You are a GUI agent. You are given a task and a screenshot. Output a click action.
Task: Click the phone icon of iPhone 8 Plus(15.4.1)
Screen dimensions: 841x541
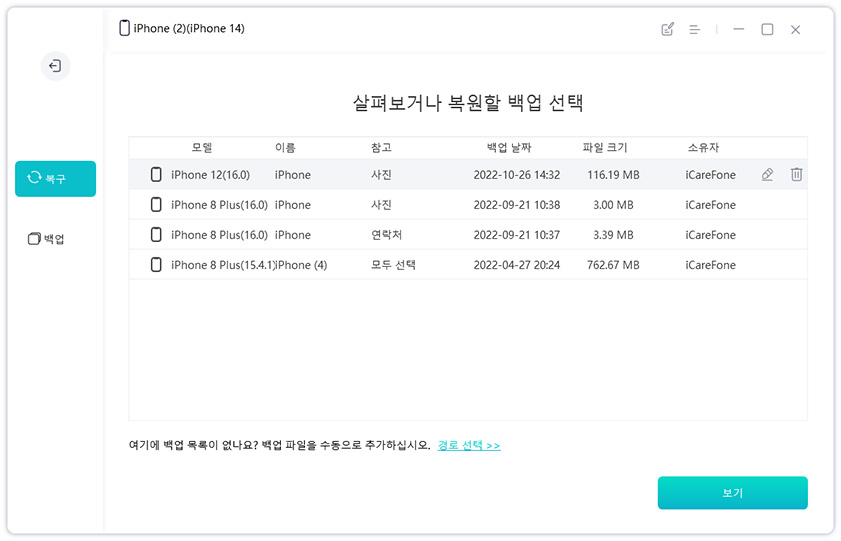(156, 265)
